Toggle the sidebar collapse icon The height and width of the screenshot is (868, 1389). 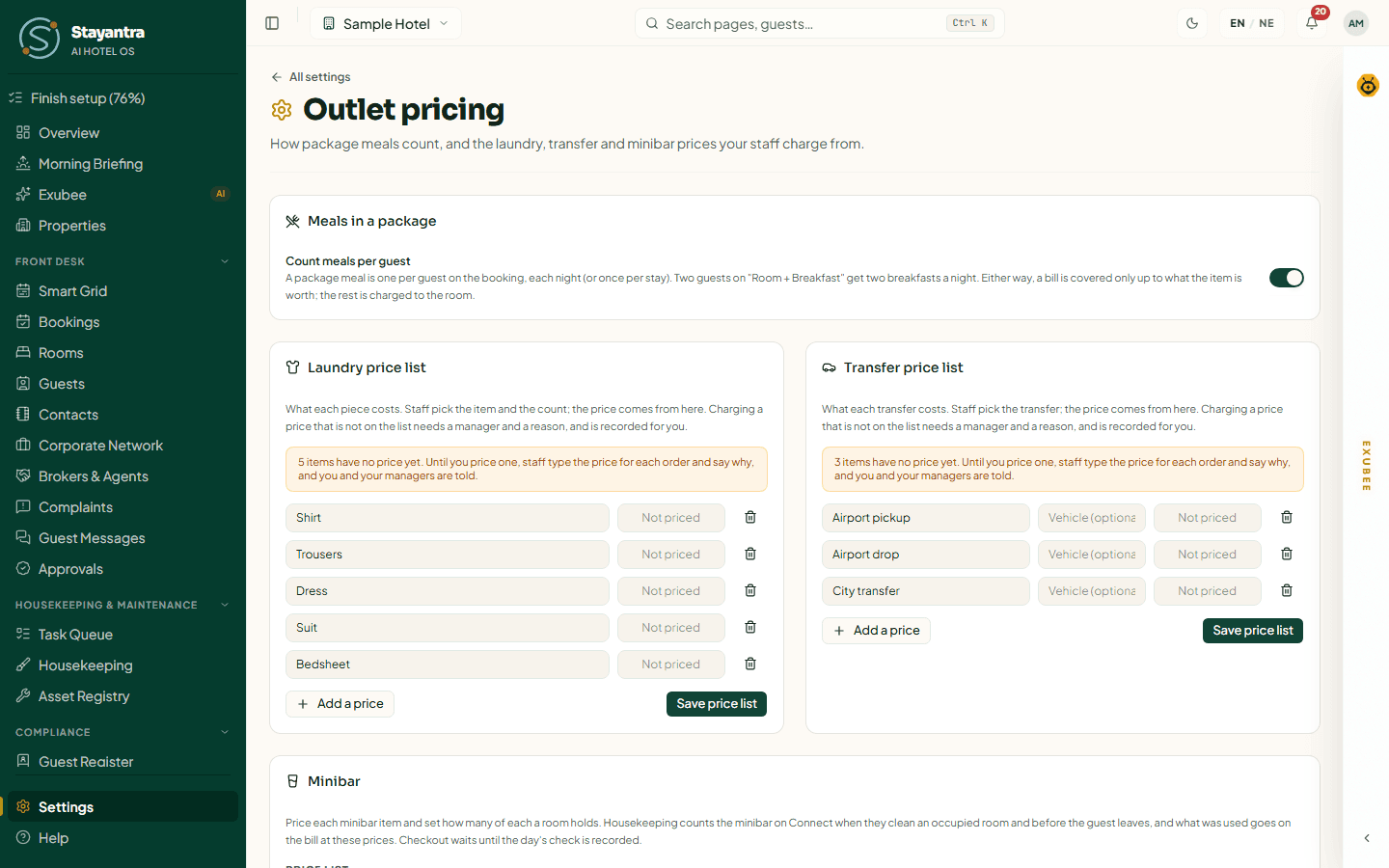click(272, 23)
